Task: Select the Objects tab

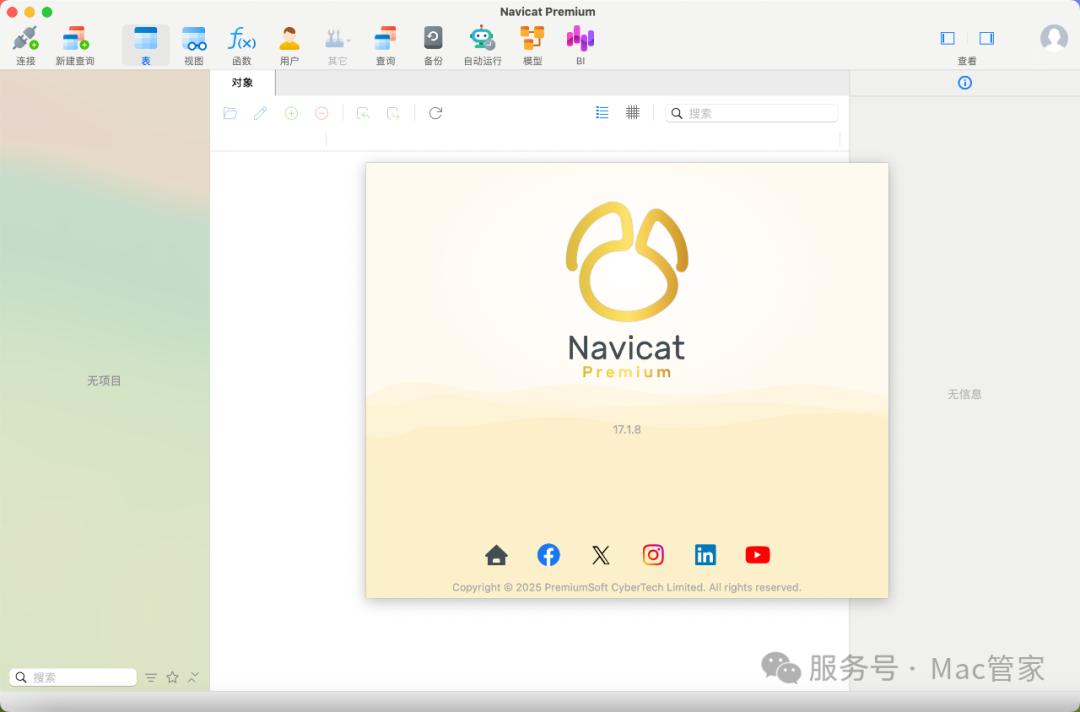Action: pos(242,83)
